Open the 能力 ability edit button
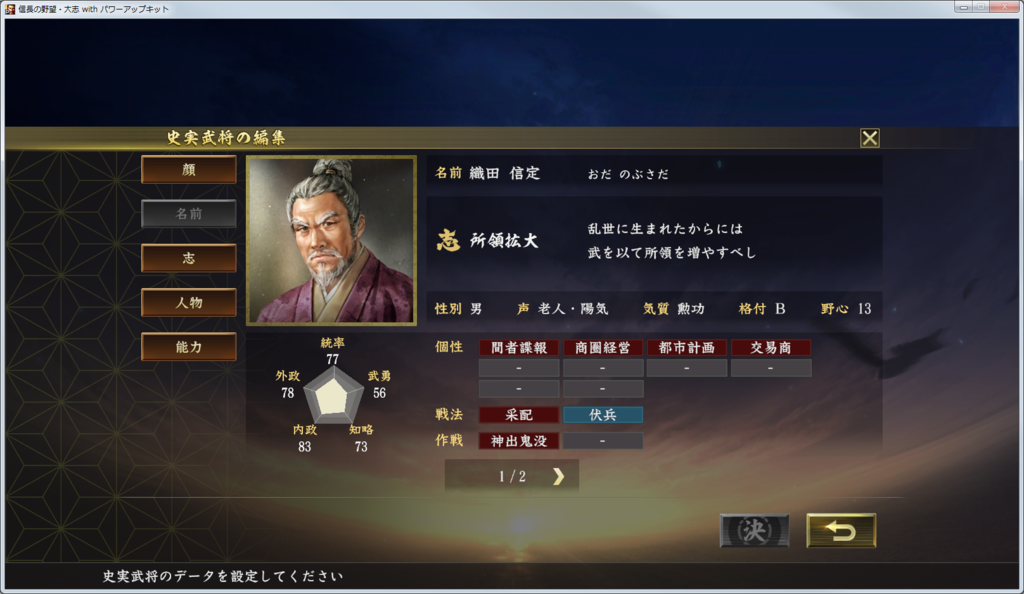This screenshot has width=1024, height=594. pos(189,347)
